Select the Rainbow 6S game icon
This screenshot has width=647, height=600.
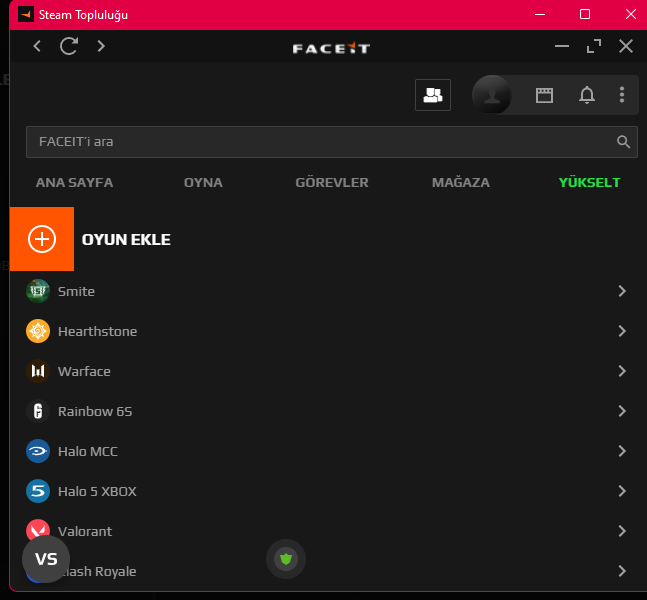(38, 411)
